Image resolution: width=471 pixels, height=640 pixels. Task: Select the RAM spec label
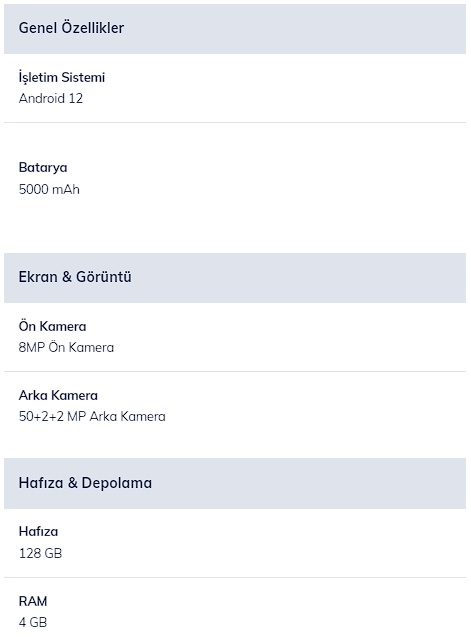click(x=33, y=601)
